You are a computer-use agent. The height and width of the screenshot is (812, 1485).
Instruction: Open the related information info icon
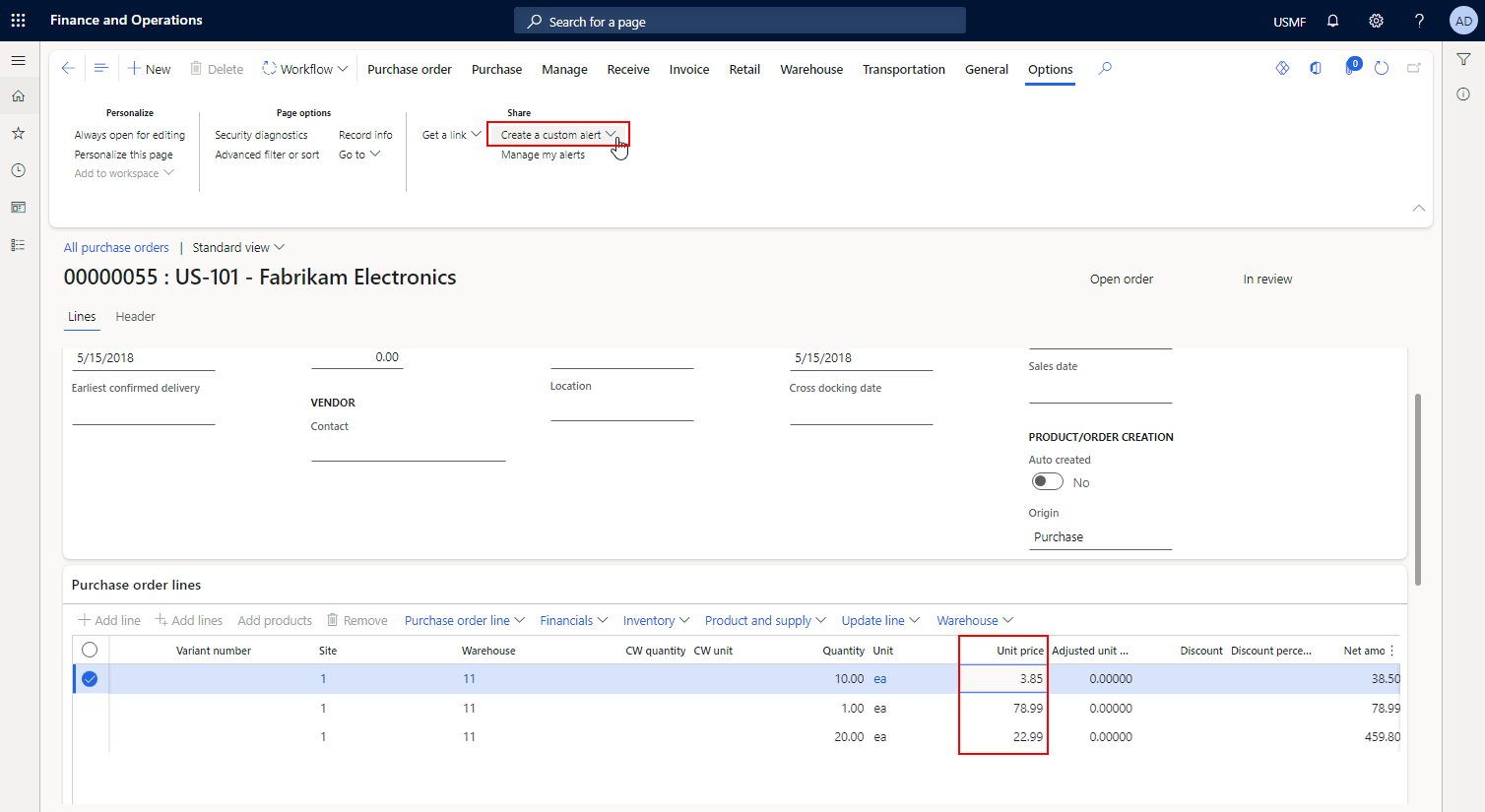(x=1463, y=94)
